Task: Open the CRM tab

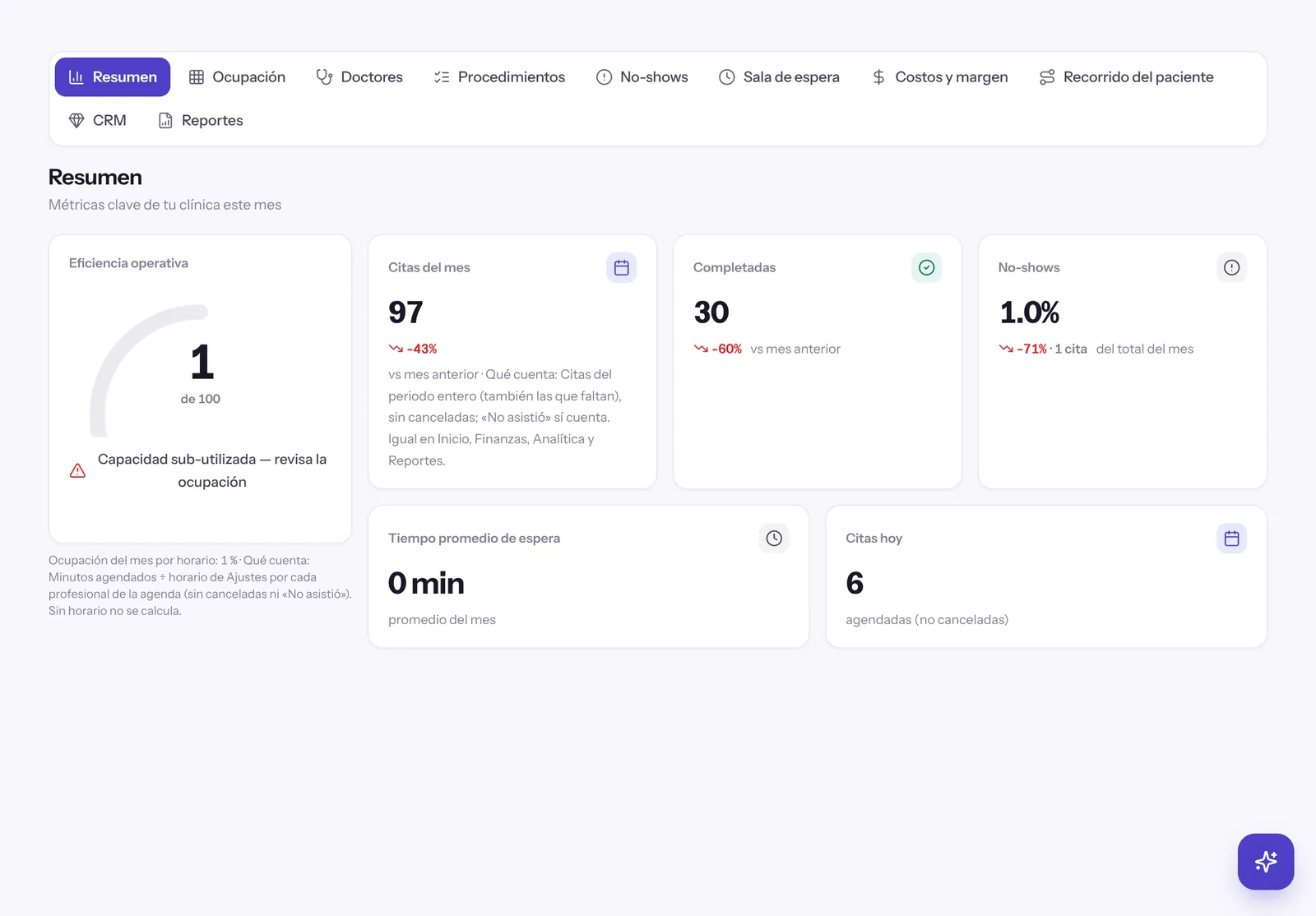Action: click(x=97, y=120)
